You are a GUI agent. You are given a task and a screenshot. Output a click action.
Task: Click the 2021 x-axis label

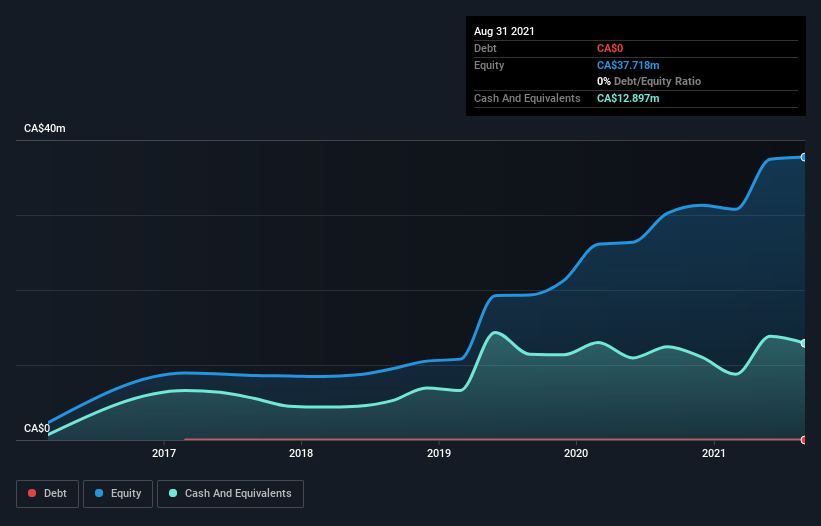pos(714,453)
